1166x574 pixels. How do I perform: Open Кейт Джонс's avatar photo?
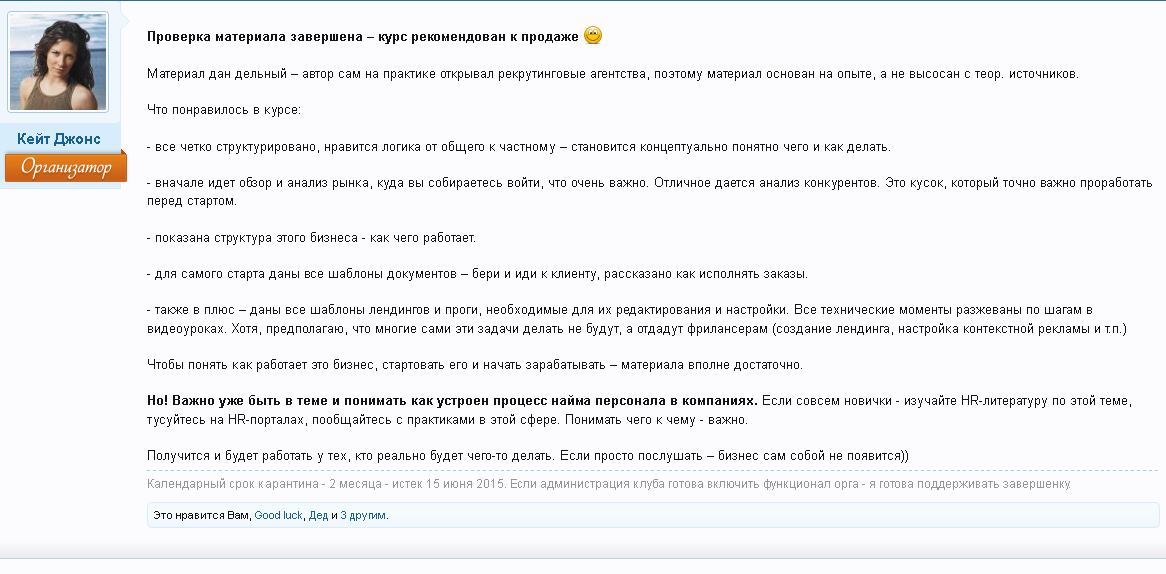pyautogui.click(x=58, y=62)
